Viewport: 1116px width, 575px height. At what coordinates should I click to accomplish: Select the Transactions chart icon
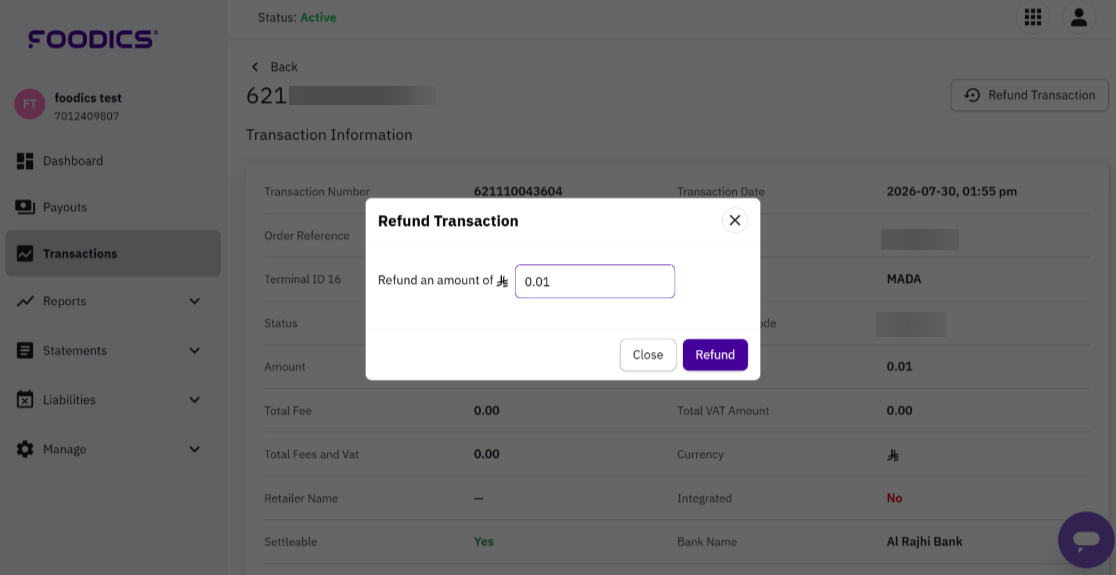pos(25,253)
